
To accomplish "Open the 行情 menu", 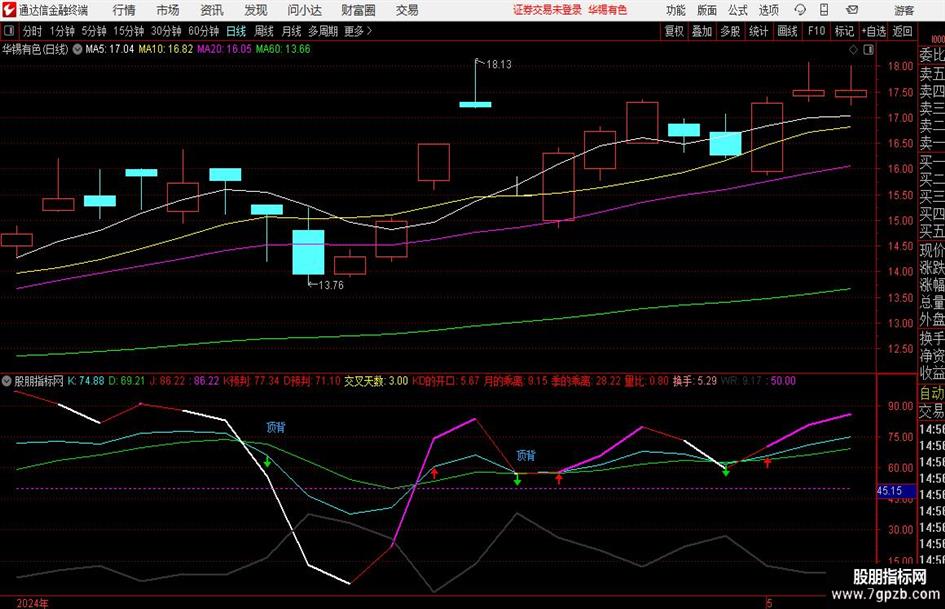I will click(x=124, y=10).
